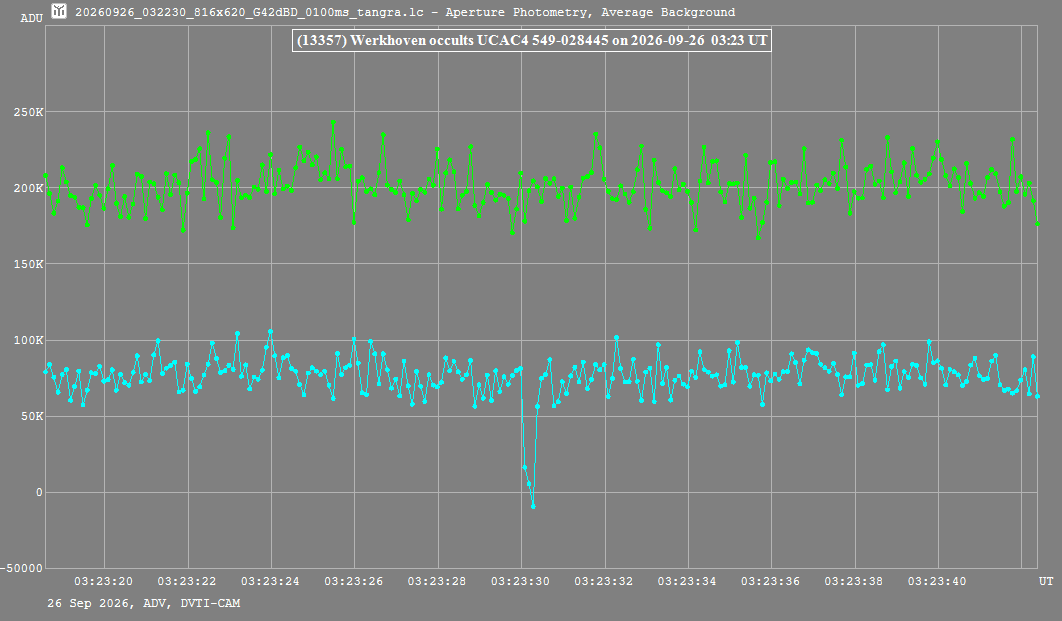Viewport: 1062px width, 621px height.
Task: Click the 03:23:22 time label
Action: [x=187, y=581]
